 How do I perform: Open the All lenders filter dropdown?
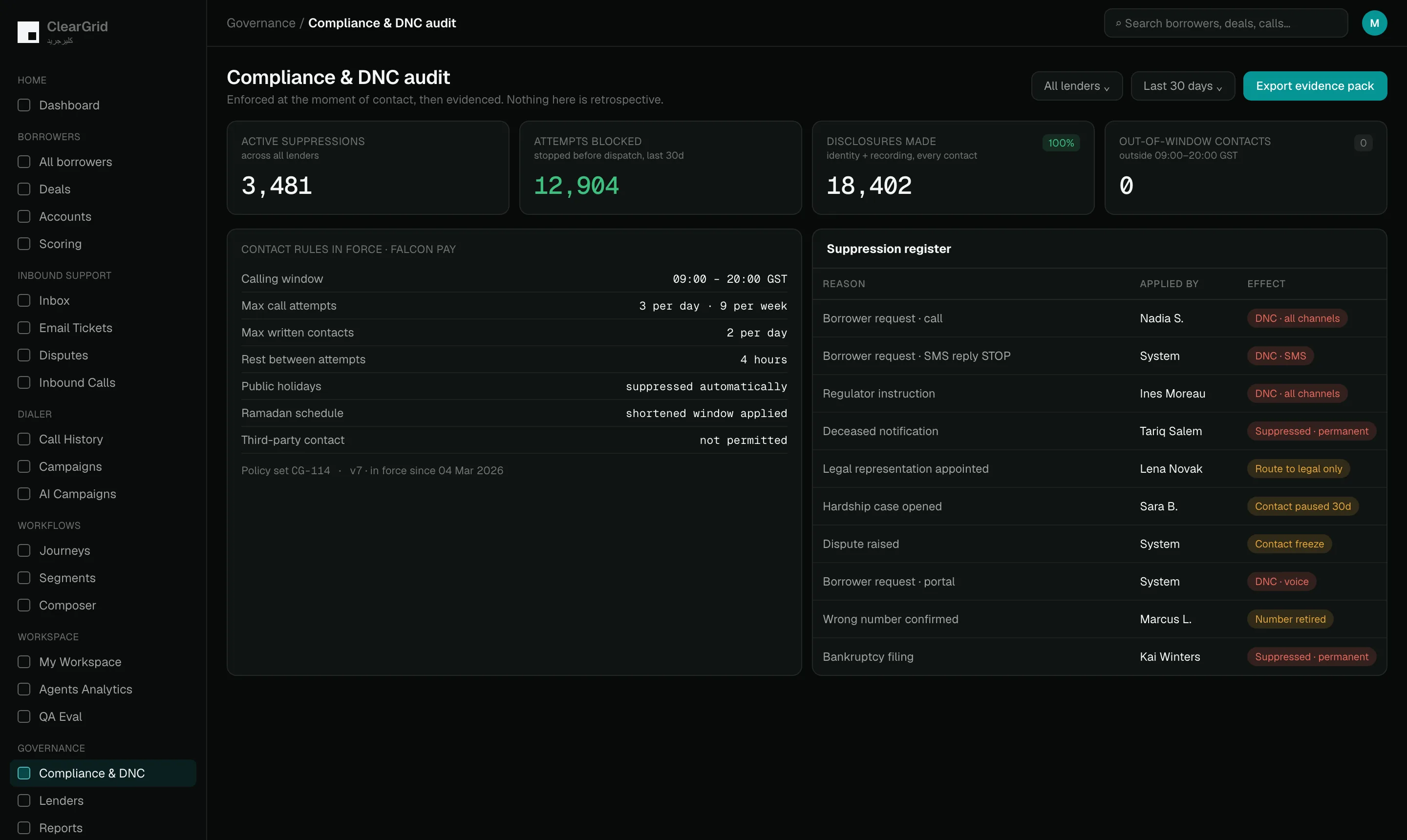click(x=1076, y=86)
